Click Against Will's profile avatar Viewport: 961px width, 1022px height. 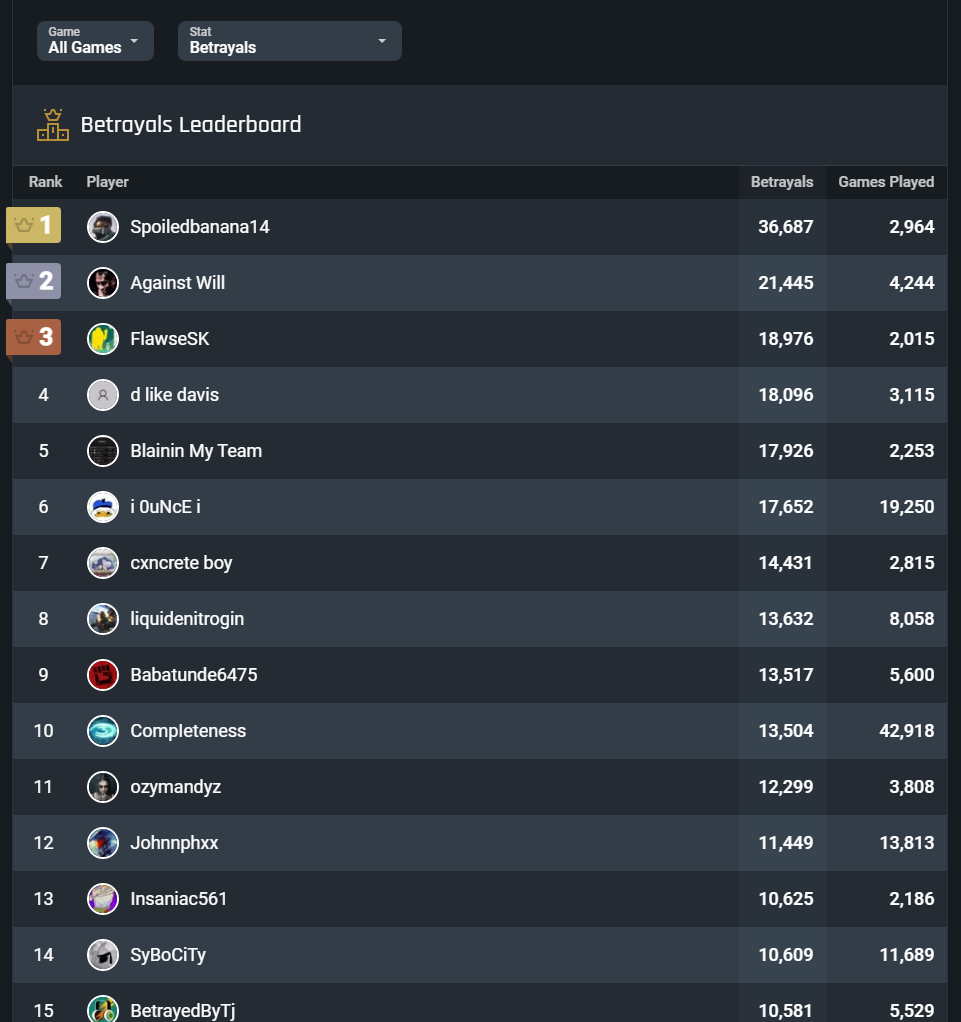click(x=103, y=283)
